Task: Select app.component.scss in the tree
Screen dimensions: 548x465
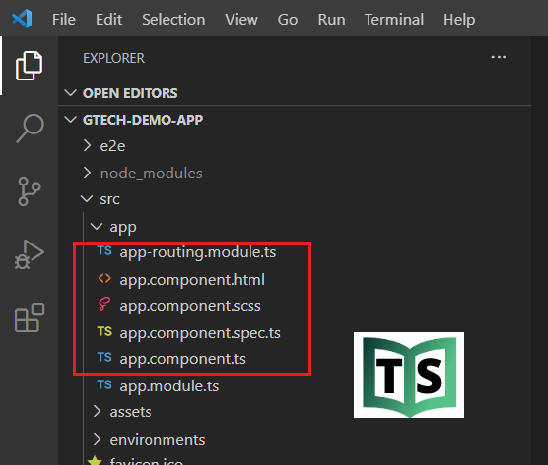Action: coord(191,306)
